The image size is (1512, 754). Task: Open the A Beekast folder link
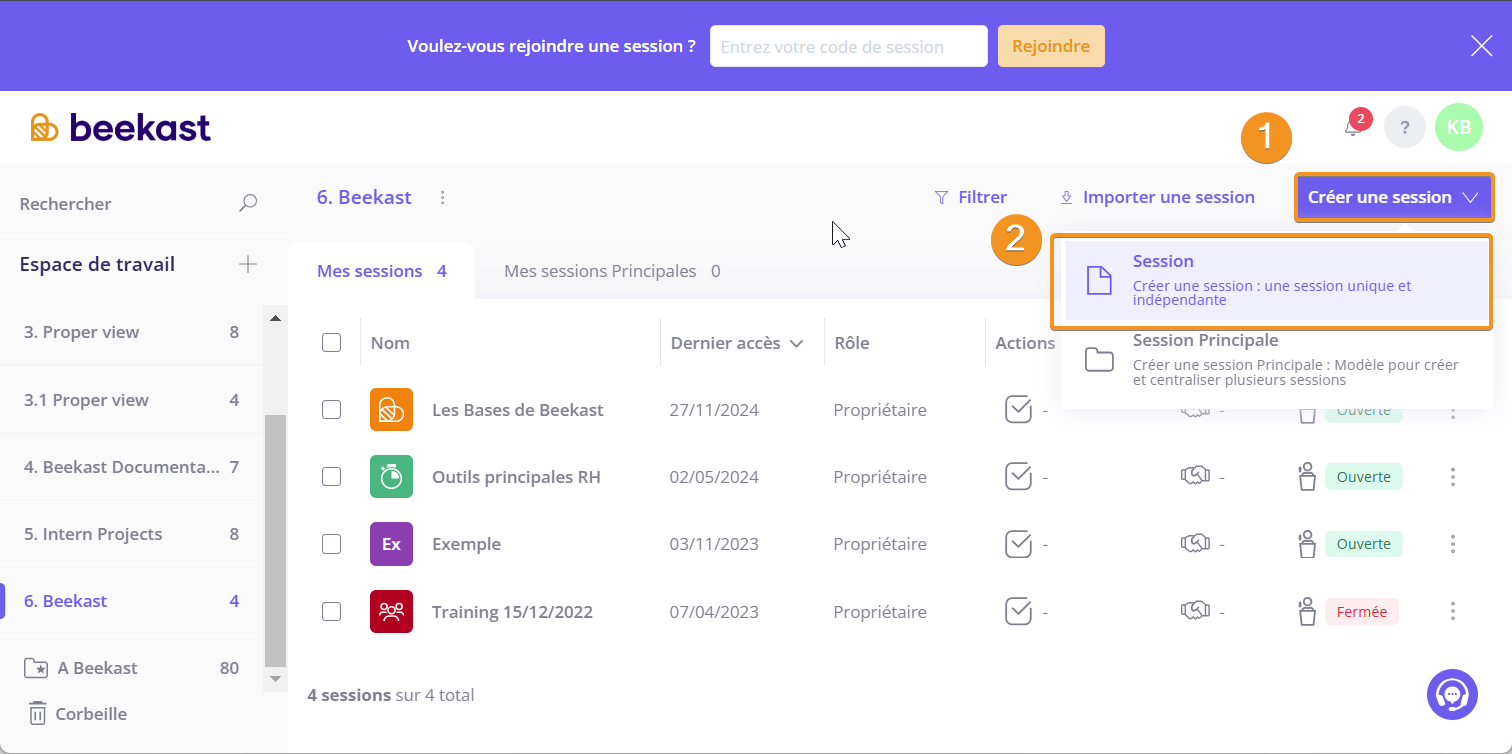[98, 668]
